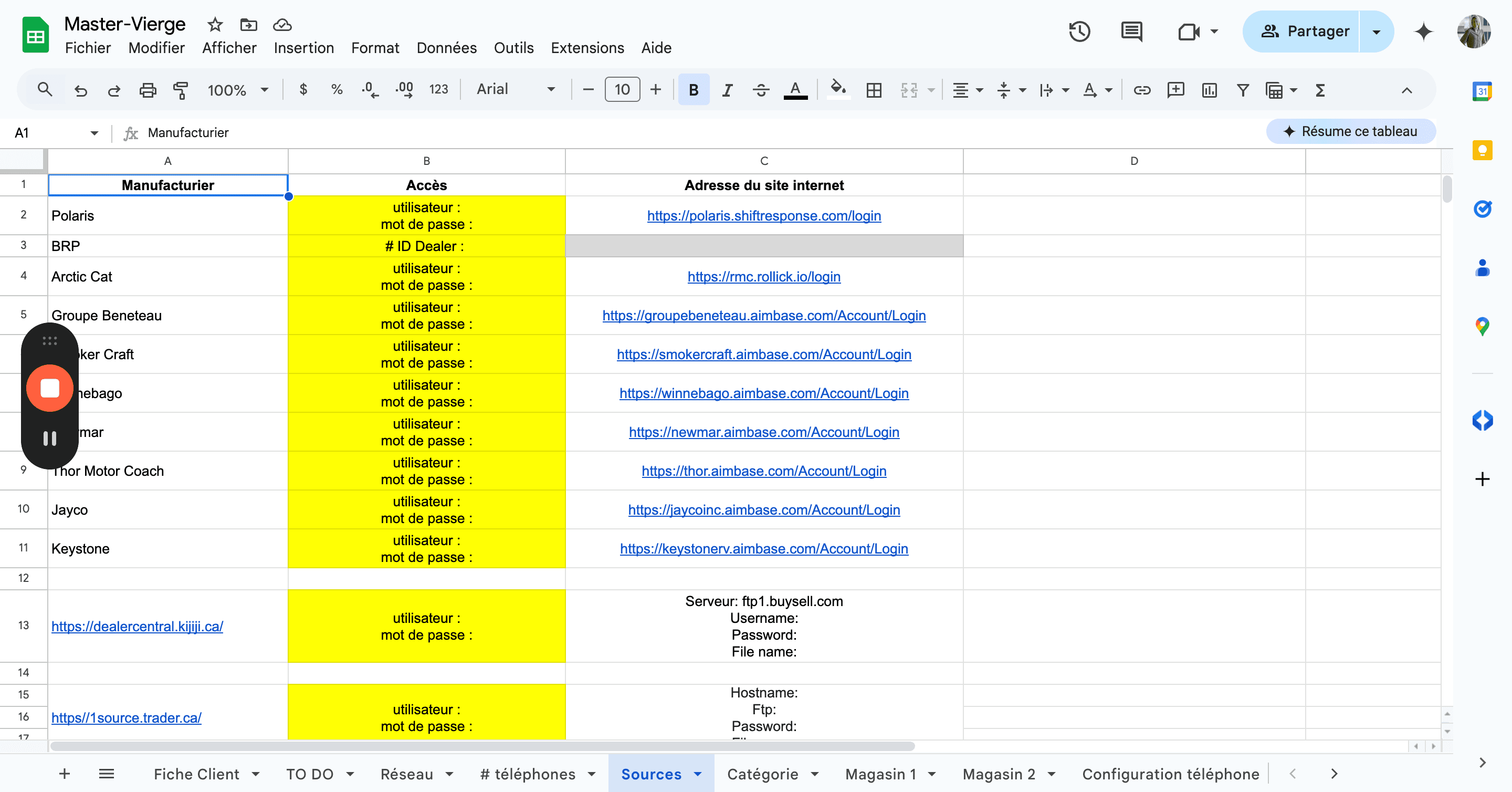
Task: Toggle strikethrough formatting
Action: click(x=761, y=90)
